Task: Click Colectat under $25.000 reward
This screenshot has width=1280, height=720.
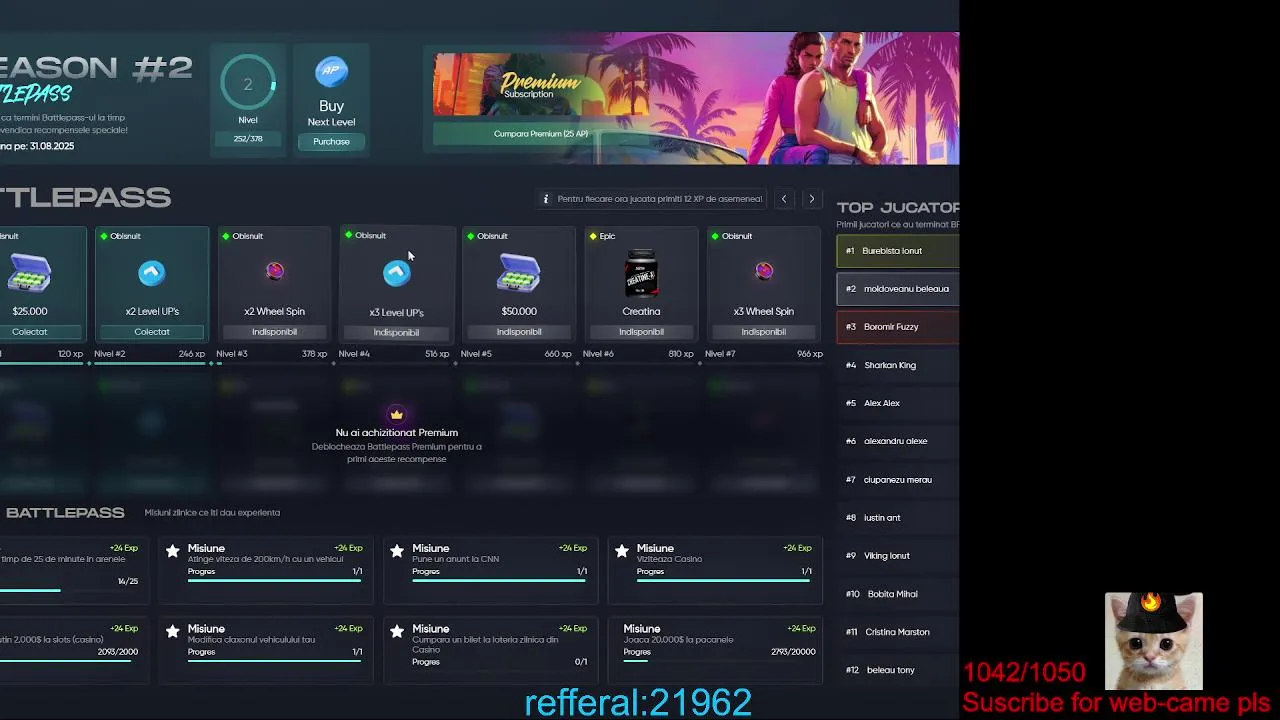Action: (30, 332)
